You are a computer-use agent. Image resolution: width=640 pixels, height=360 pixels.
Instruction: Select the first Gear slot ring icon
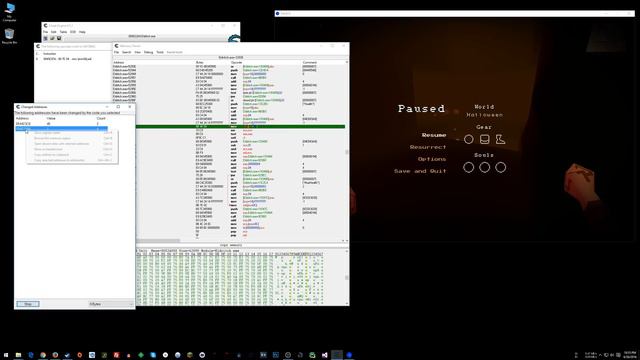pos(469,140)
